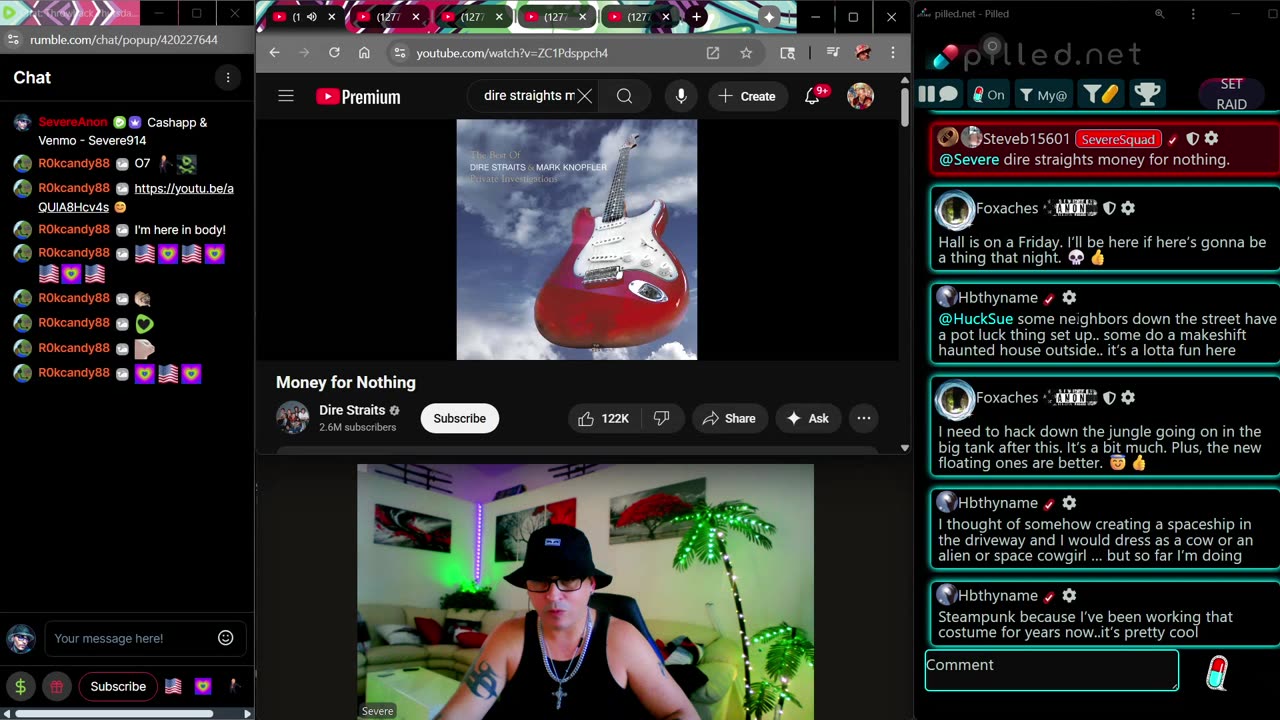Open YouTube hamburger guide menu

286,96
